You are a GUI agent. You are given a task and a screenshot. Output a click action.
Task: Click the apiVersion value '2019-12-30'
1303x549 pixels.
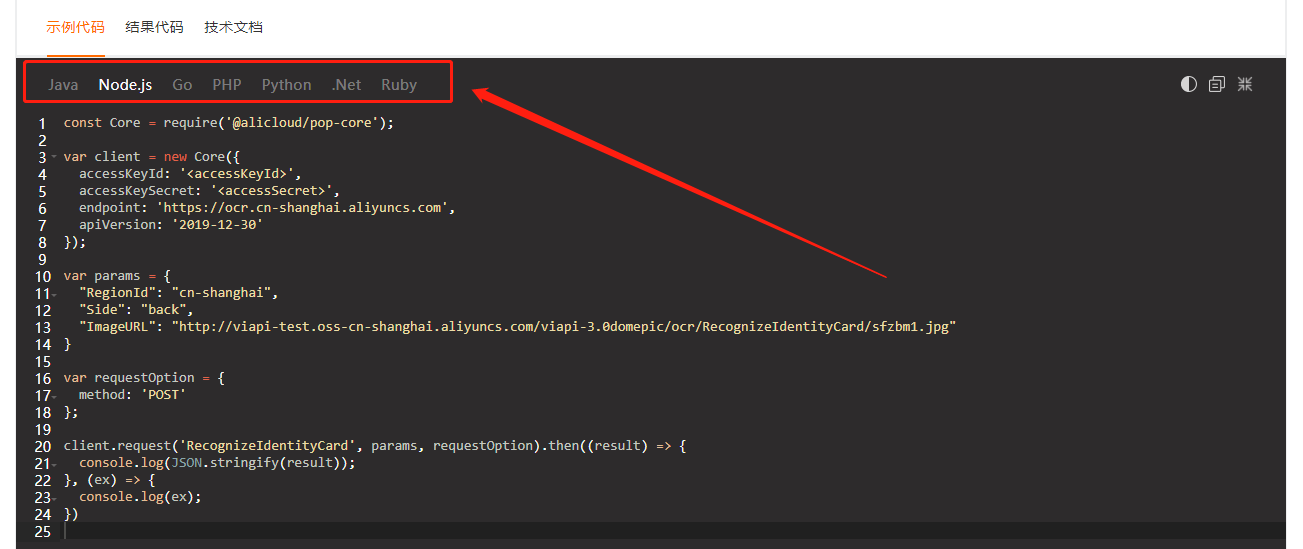click(218, 225)
